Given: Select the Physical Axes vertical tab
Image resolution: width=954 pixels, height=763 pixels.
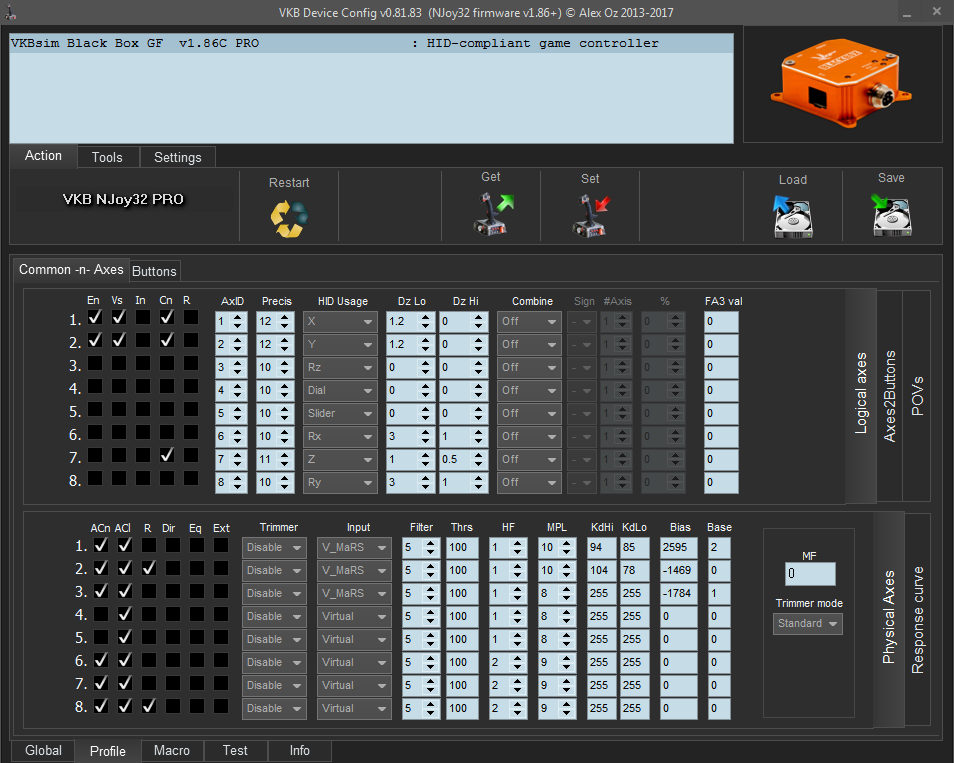Looking at the screenshot, I should pos(889,617).
